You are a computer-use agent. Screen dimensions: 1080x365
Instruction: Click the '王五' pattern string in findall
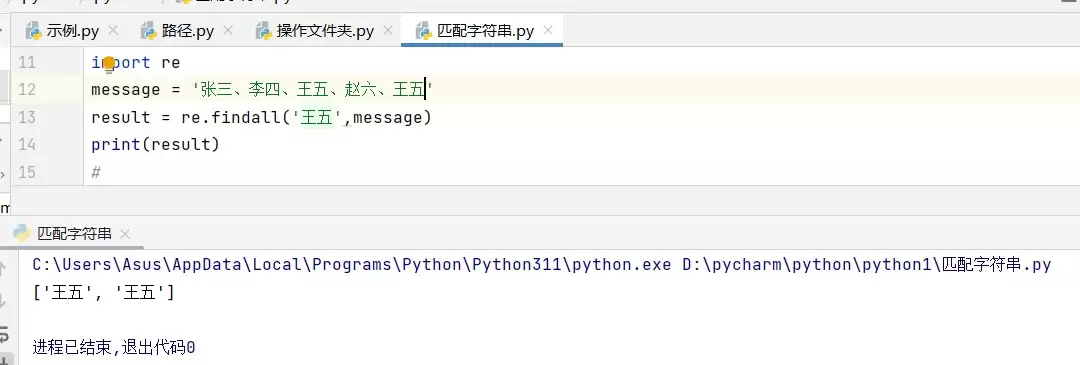[x=318, y=117]
